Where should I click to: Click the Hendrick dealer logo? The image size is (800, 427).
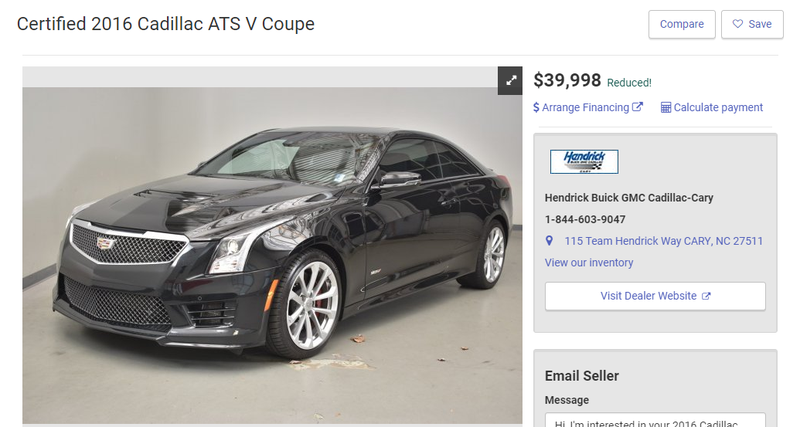[x=584, y=162]
